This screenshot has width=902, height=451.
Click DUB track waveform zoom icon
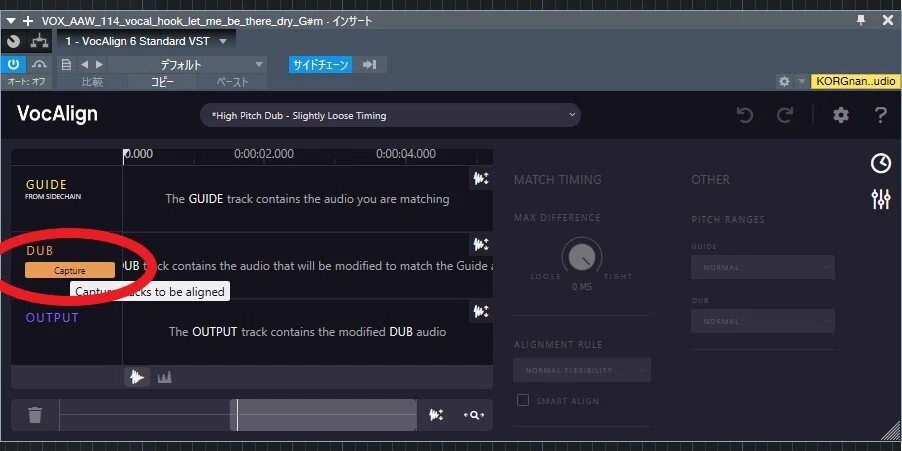(x=481, y=245)
